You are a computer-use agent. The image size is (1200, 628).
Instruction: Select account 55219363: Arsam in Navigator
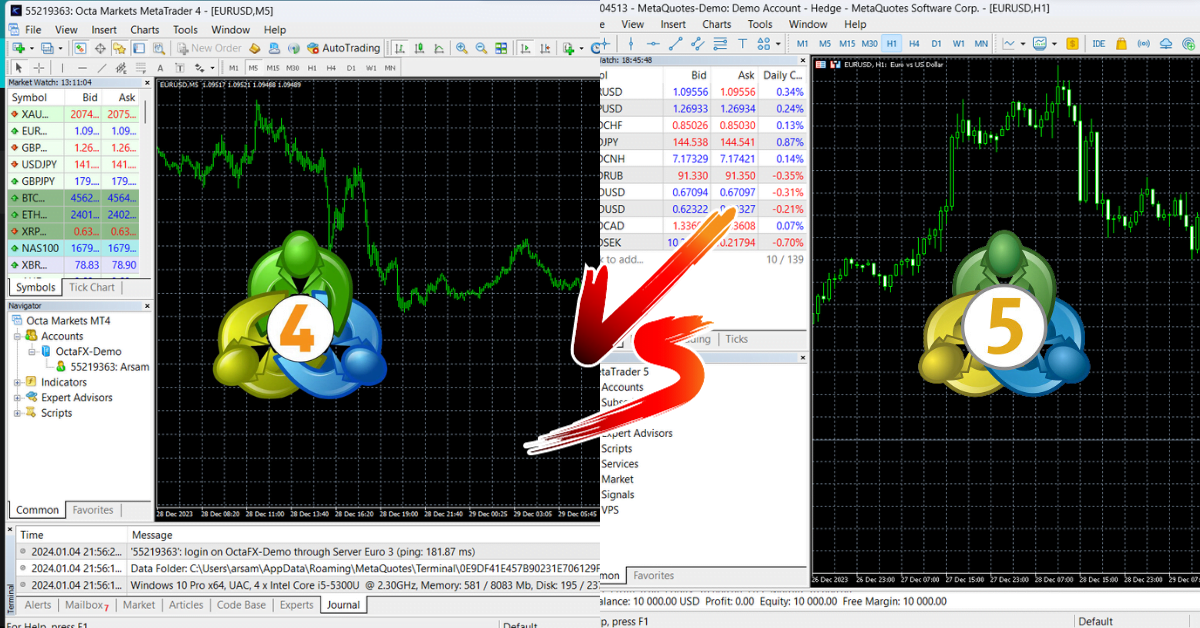[110, 367]
